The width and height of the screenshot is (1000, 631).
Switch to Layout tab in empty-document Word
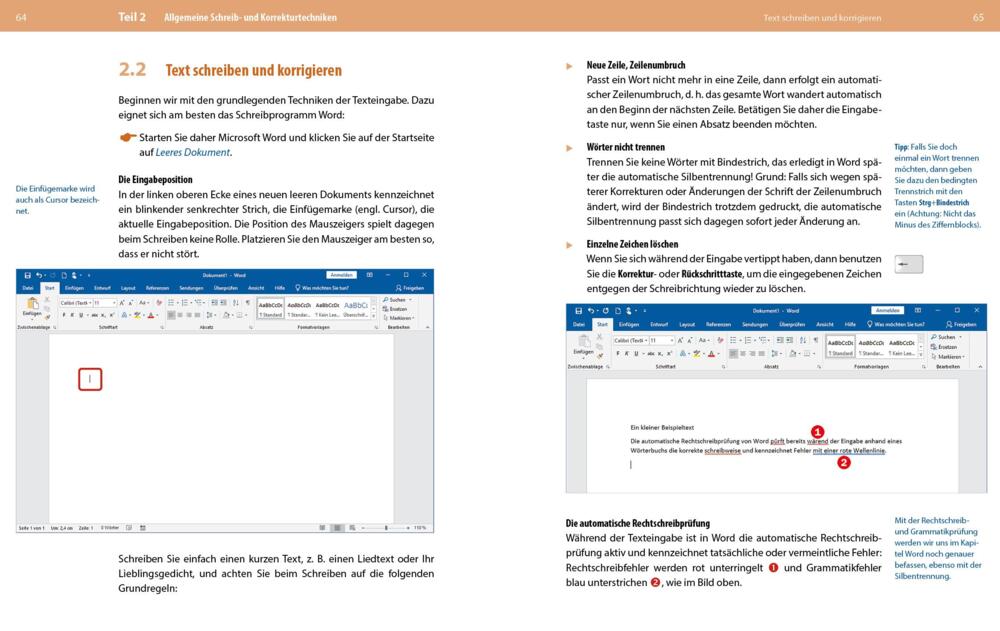[128, 288]
